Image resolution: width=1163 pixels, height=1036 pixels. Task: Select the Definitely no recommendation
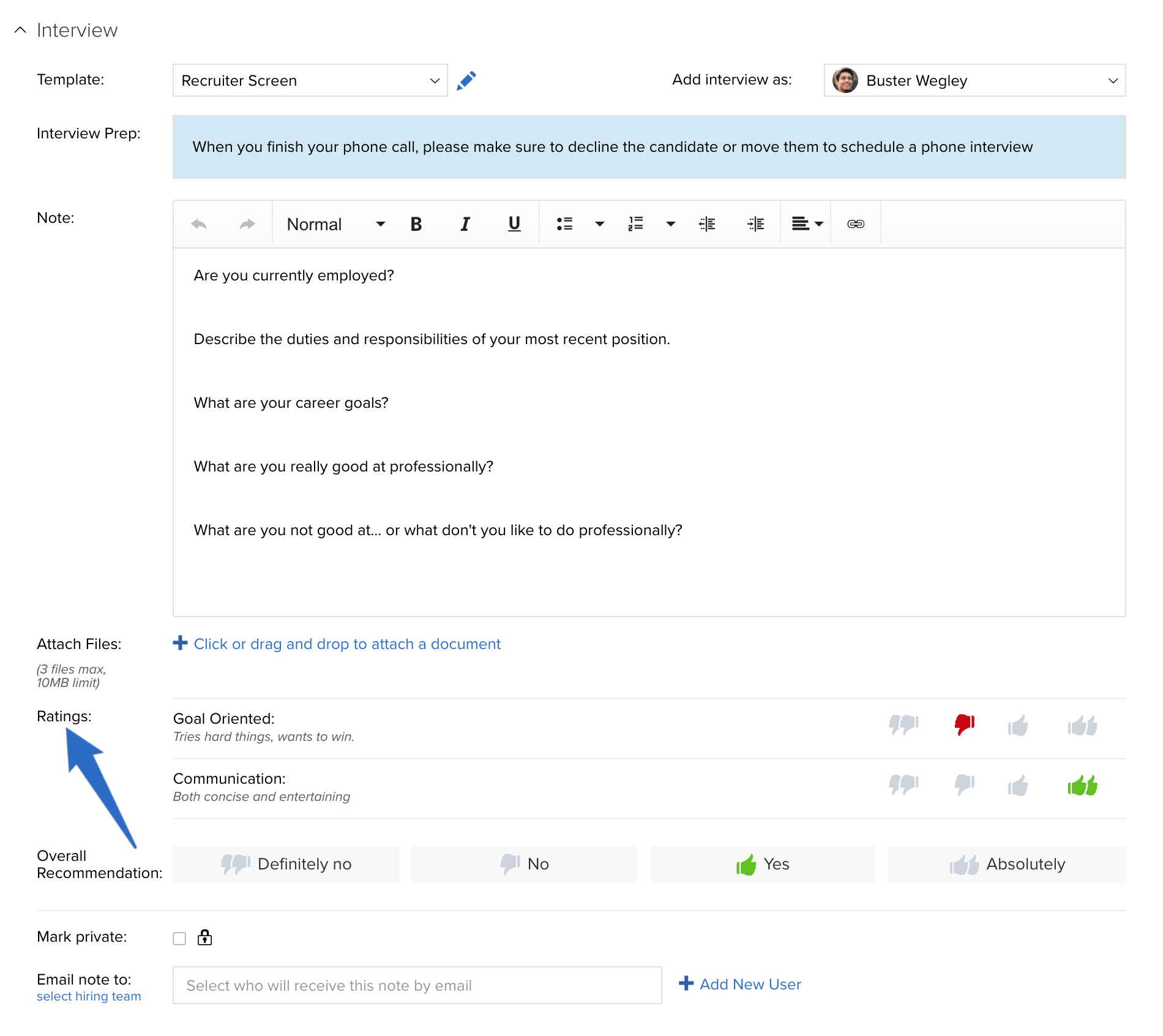286,864
